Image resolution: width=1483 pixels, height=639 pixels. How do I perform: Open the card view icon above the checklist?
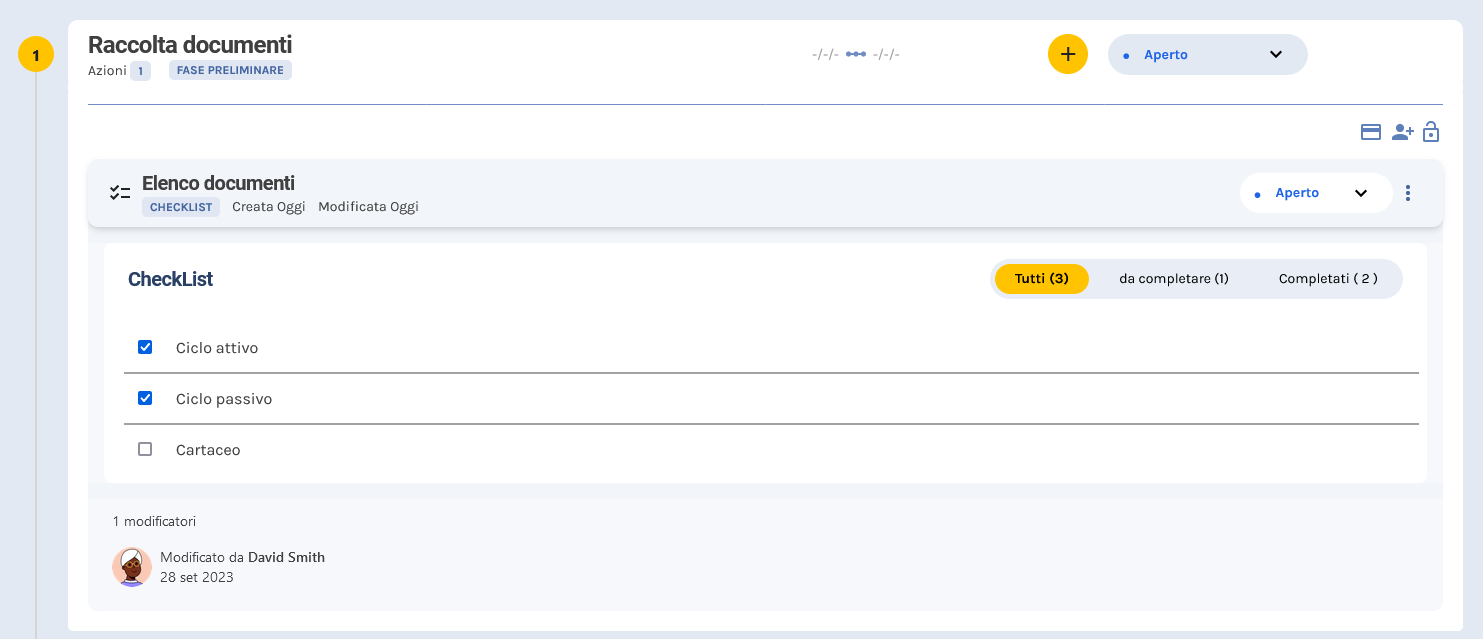tap(1371, 131)
